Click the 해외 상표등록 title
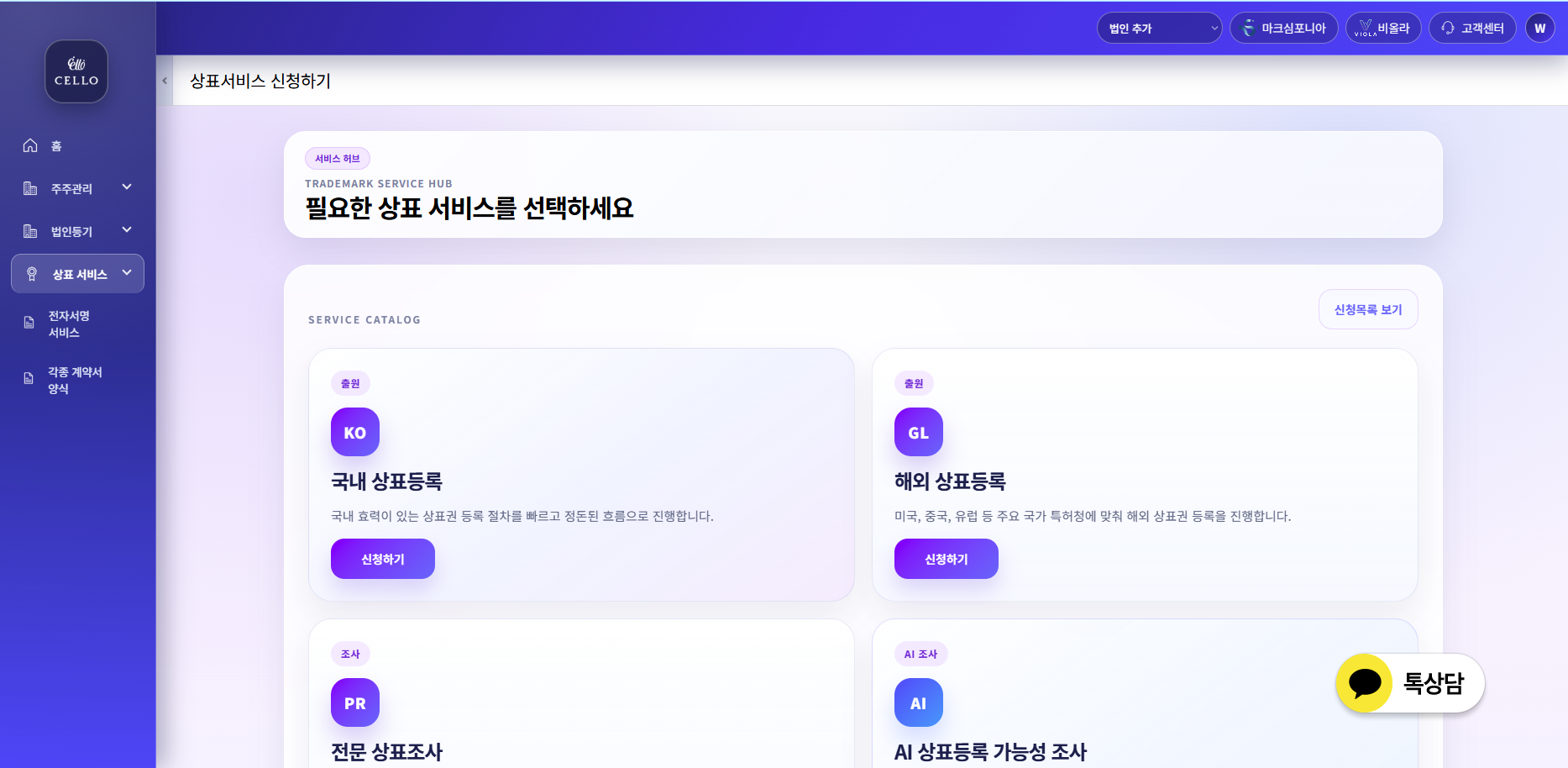 pyautogui.click(x=950, y=481)
